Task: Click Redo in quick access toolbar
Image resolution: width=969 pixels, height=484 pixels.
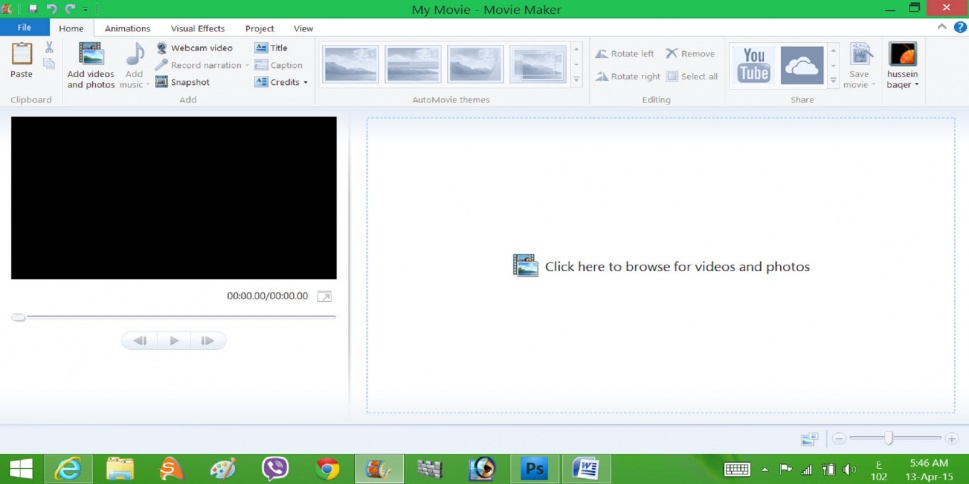Action: pyautogui.click(x=70, y=9)
